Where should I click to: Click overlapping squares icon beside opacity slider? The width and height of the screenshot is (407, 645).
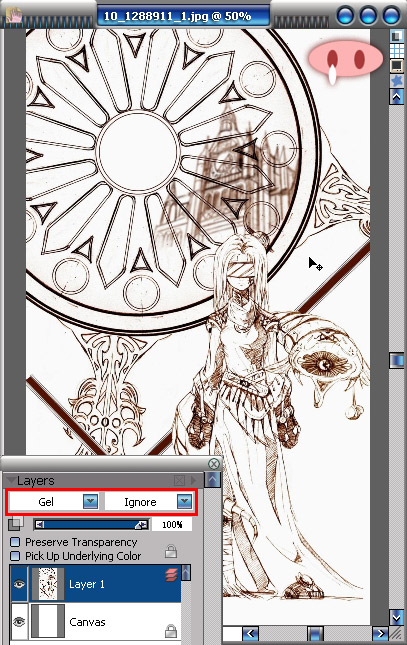point(16,524)
